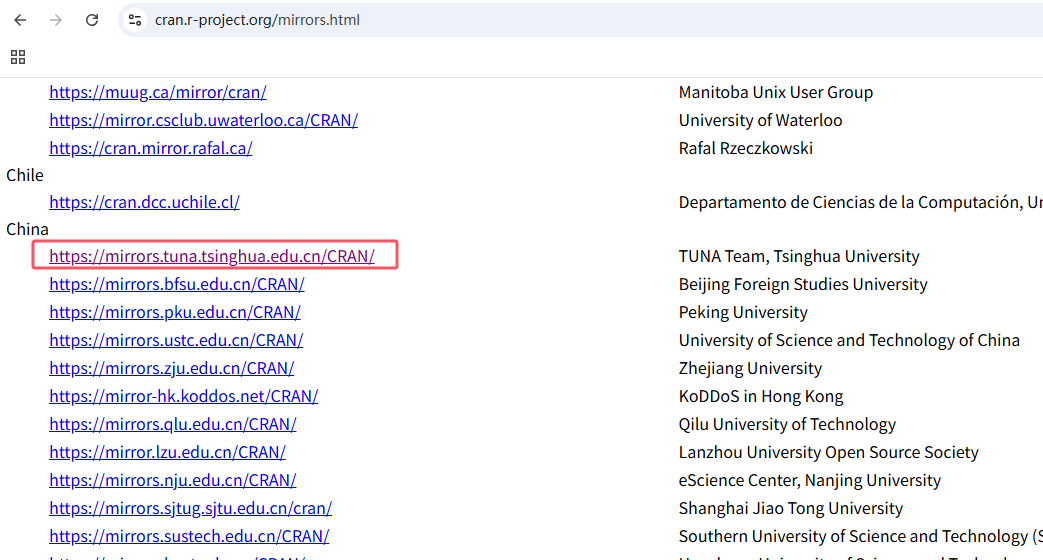Select Southern University of Science and Technology text
The width and height of the screenshot is (1043, 560).
pos(861,535)
